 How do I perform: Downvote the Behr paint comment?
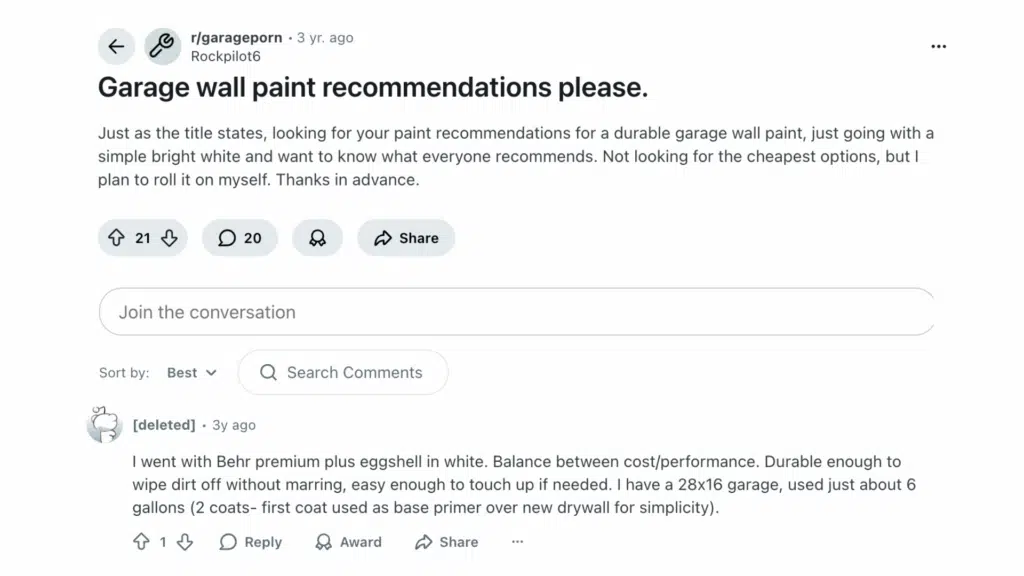(x=186, y=541)
